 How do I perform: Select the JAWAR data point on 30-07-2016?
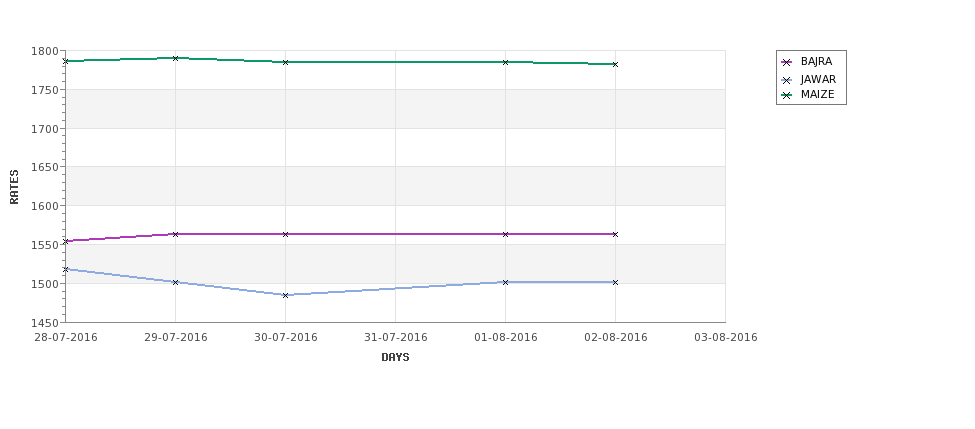coord(285,295)
